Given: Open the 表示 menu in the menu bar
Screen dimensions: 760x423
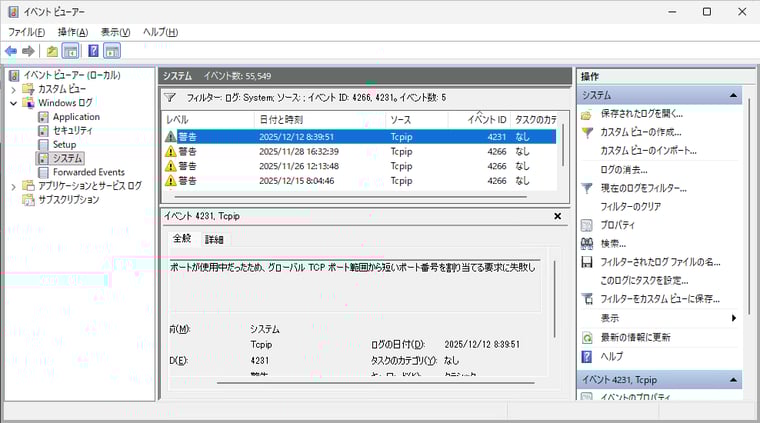Looking at the screenshot, I should pyautogui.click(x=115, y=32).
